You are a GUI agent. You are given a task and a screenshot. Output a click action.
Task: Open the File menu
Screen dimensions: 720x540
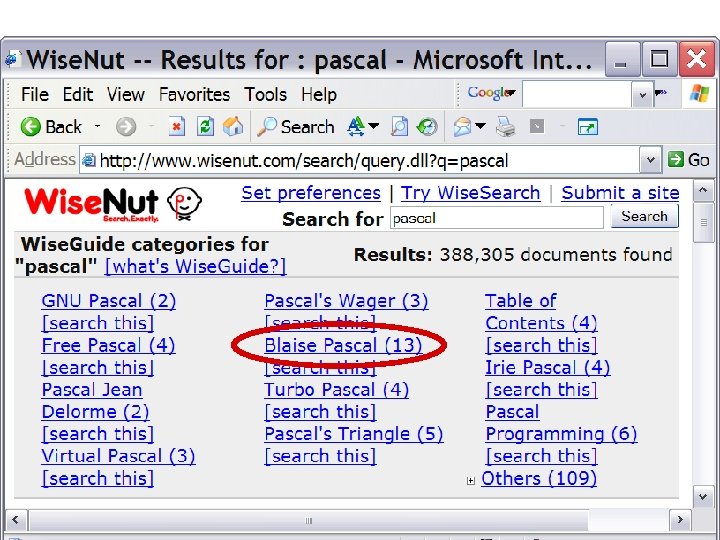coord(34,95)
